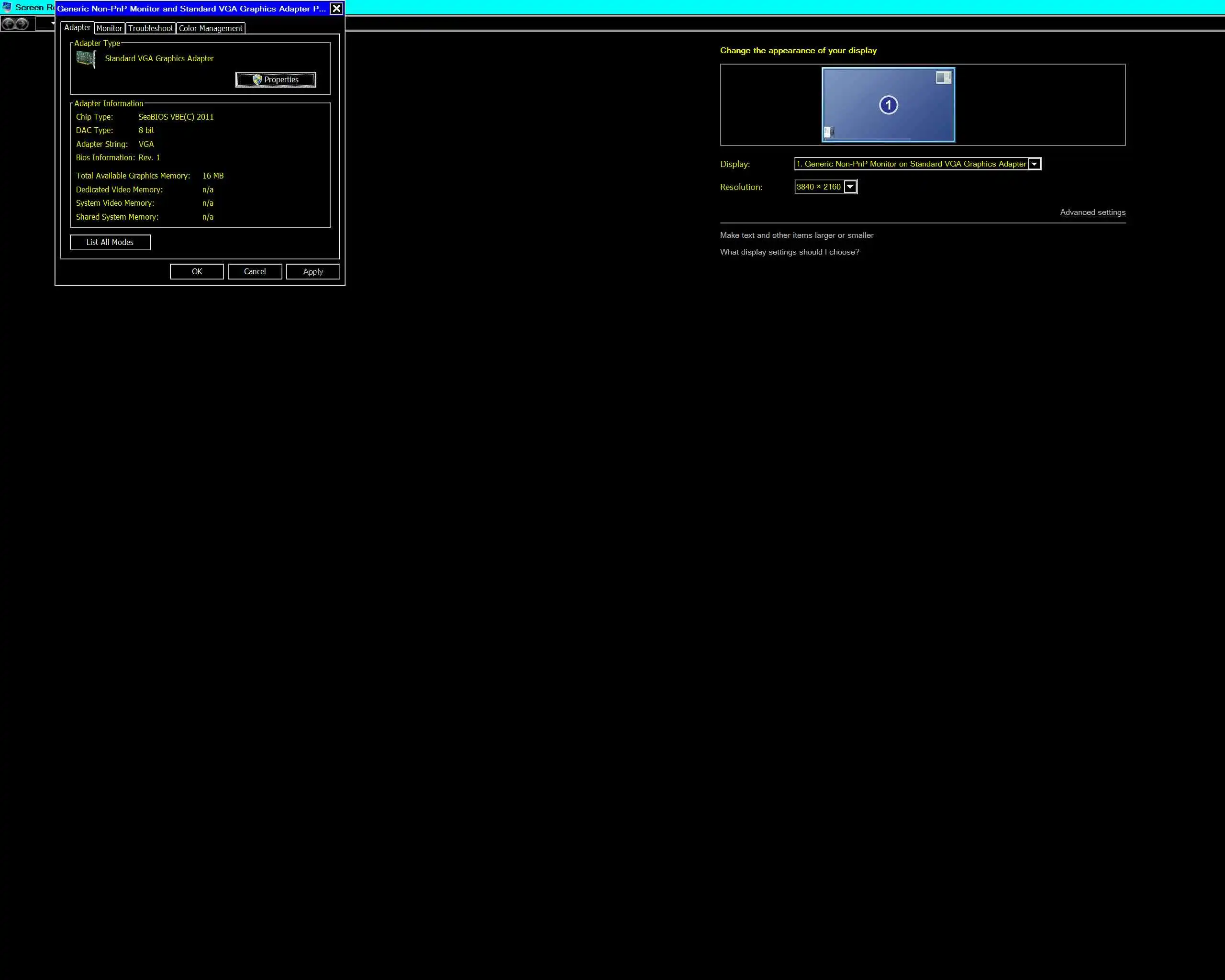Viewport: 1225px width, 980px height.
Task: Click the Back navigation arrow
Action: [x=8, y=24]
